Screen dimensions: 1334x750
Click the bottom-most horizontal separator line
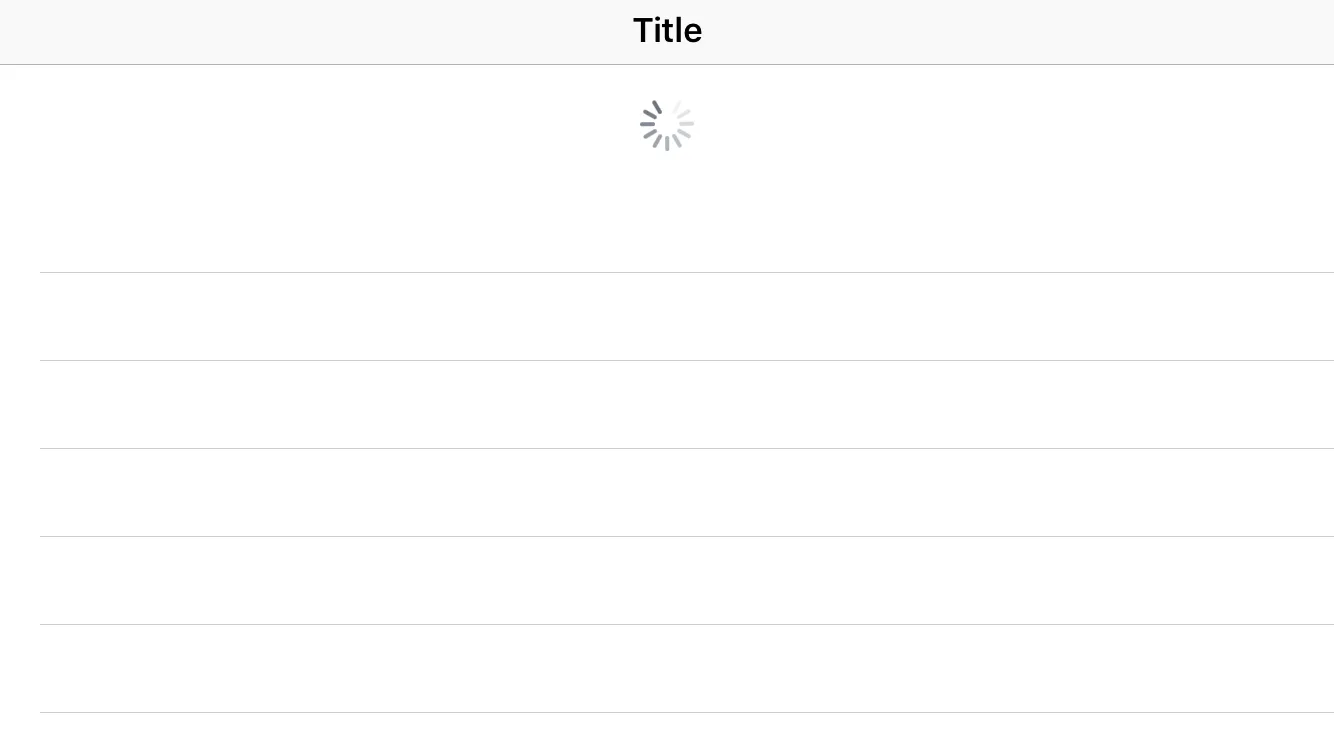click(667, 712)
